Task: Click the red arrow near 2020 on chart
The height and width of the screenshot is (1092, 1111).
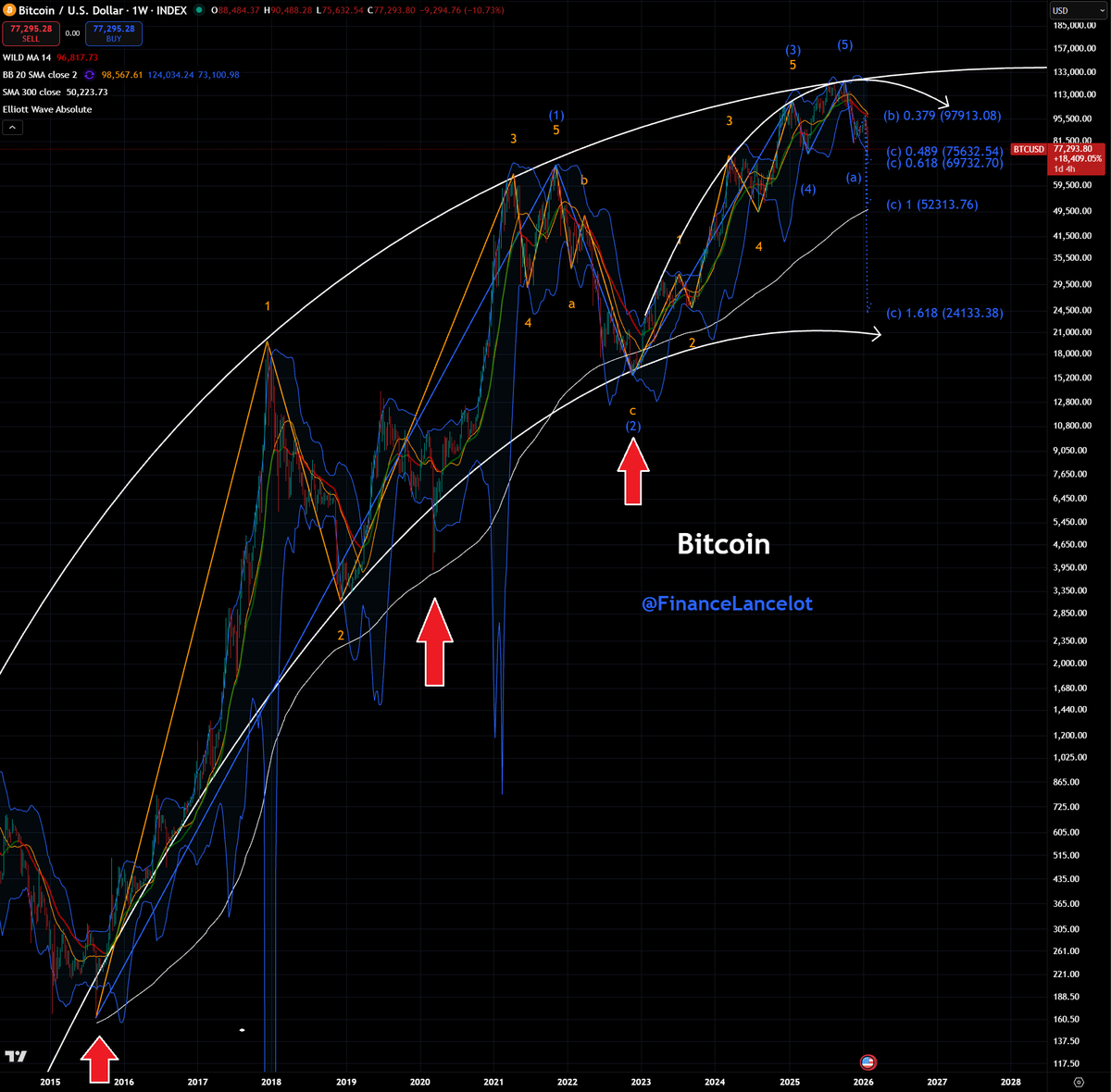Action: tap(434, 641)
